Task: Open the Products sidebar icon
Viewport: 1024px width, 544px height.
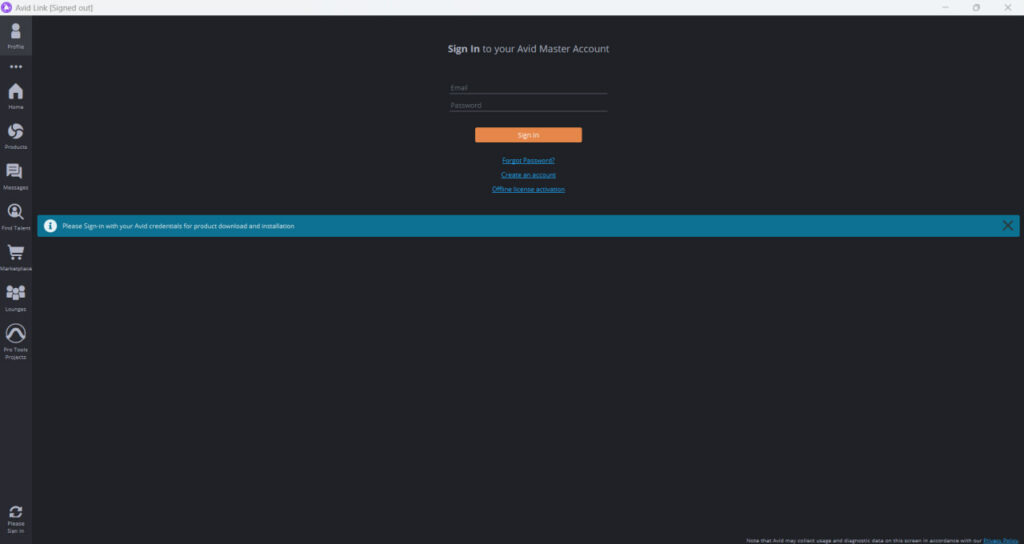Action: 16,136
